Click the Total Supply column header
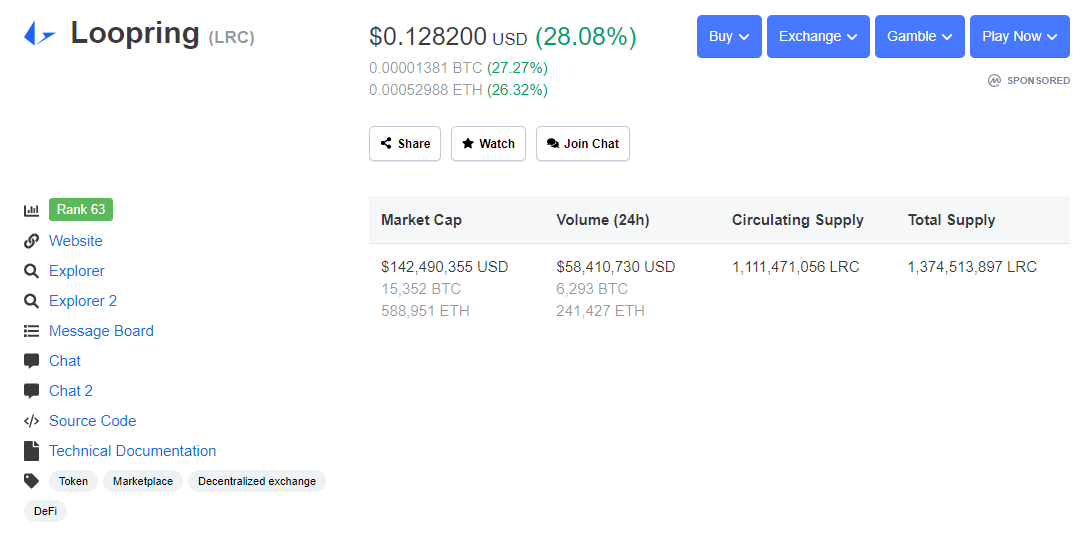 [x=952, y=220]
